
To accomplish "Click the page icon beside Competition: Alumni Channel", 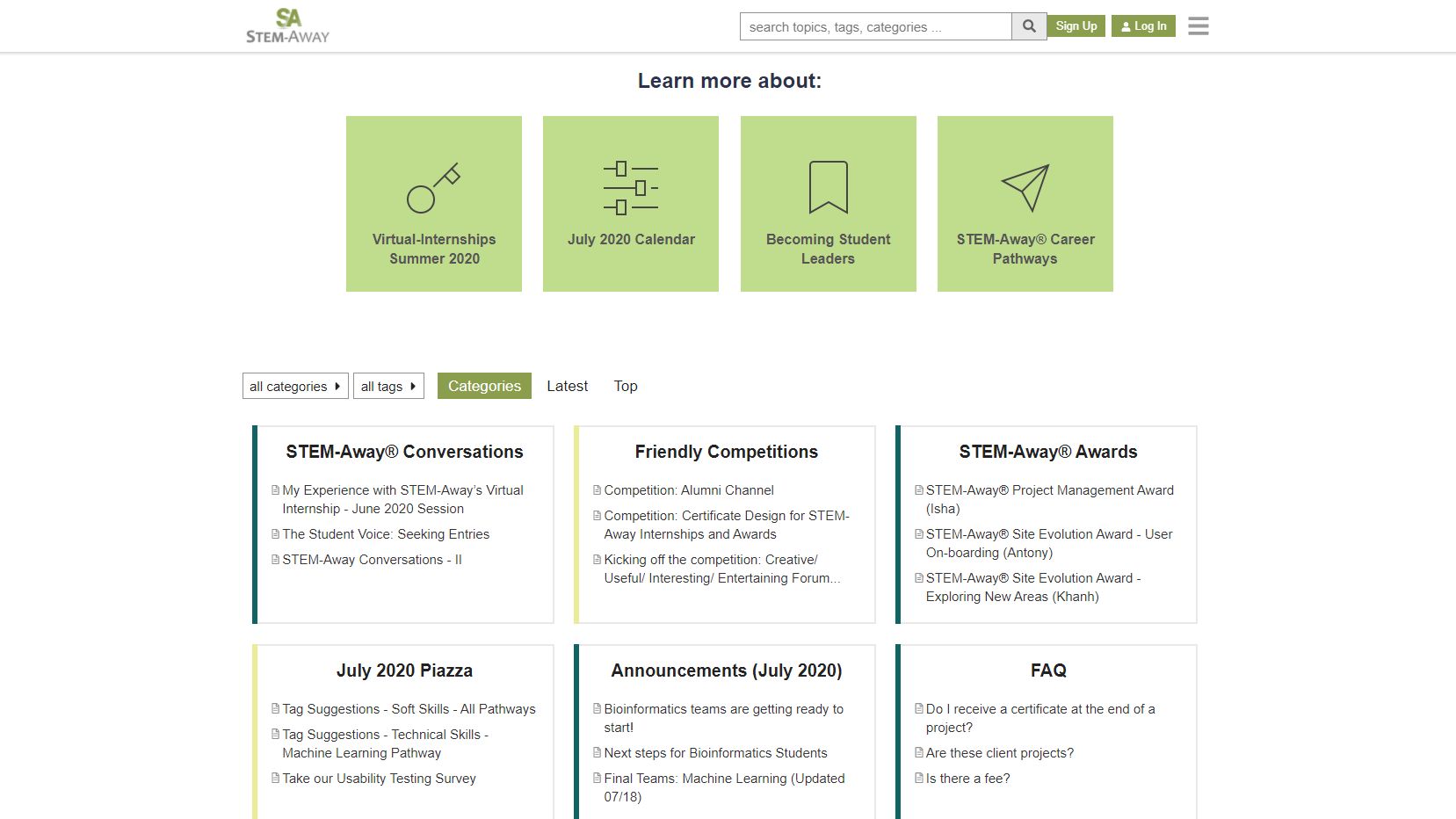I will pyautogui.click(x=598, y=489).
